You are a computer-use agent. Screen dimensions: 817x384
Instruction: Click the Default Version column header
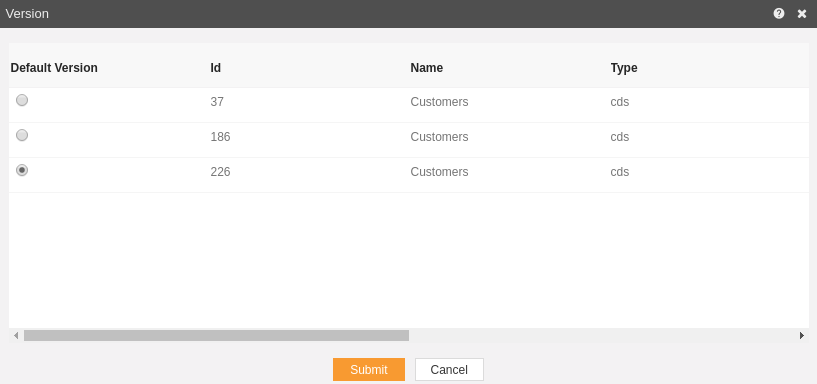[54, 68]
